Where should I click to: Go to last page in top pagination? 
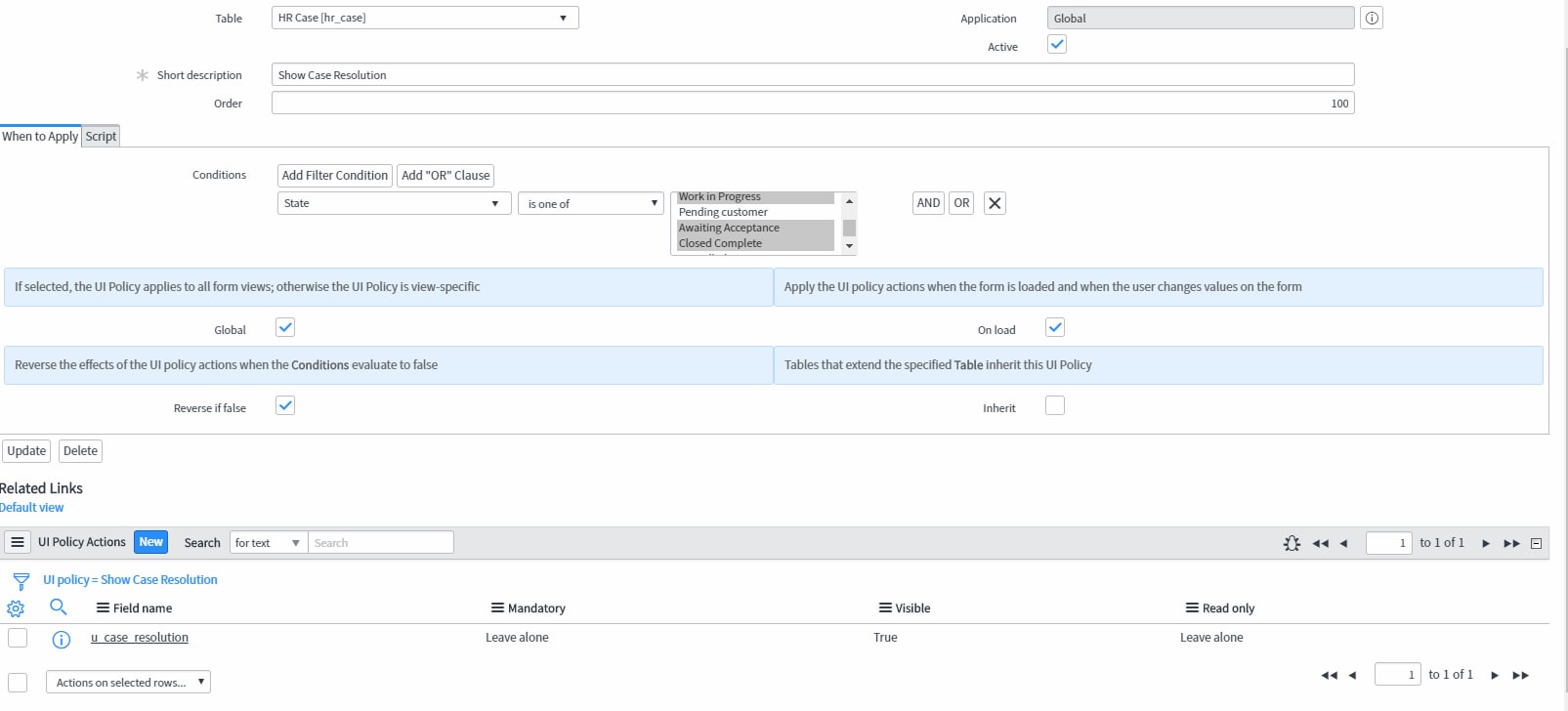1511,543
